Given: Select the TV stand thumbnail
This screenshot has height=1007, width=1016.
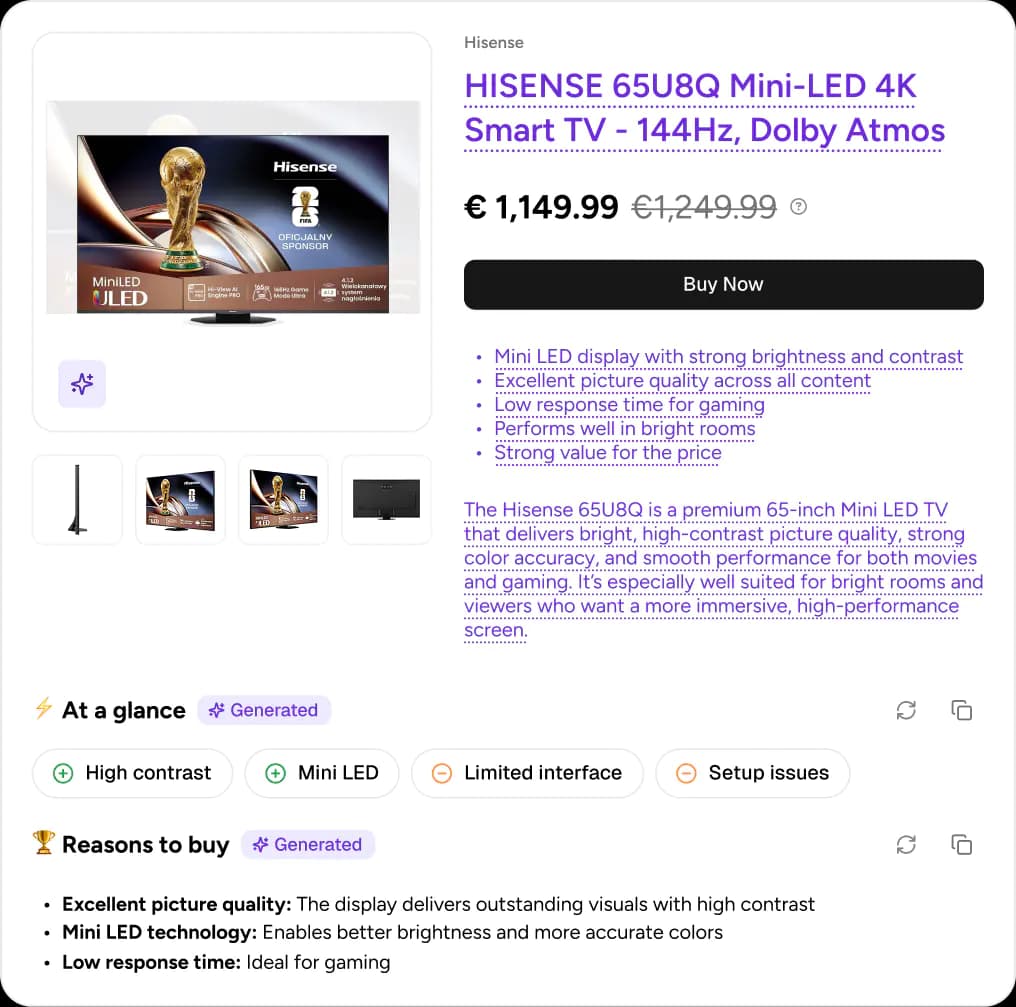Looking at the screenshot, I should point(77,499).
